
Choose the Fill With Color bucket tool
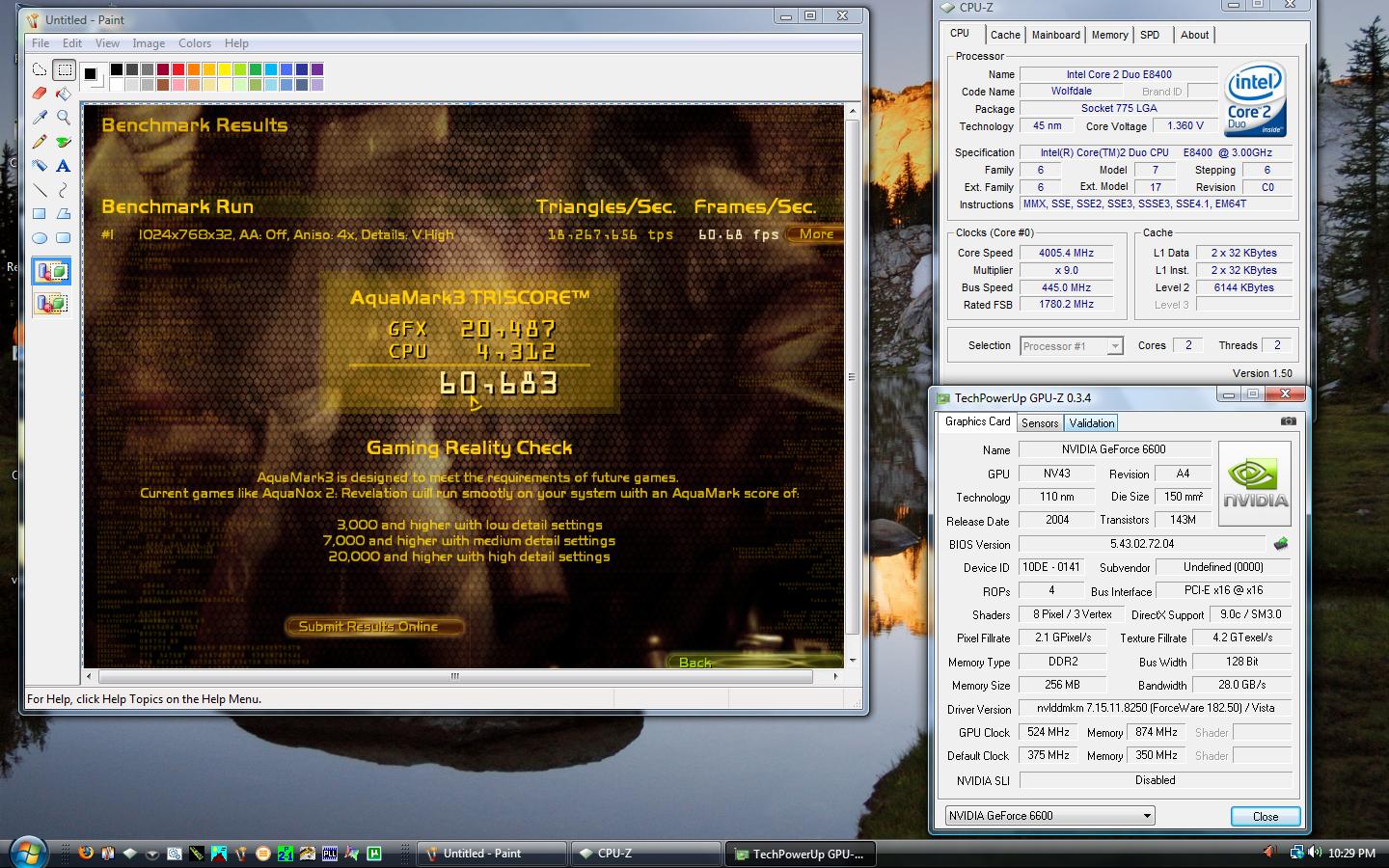[x=64, y=94]
